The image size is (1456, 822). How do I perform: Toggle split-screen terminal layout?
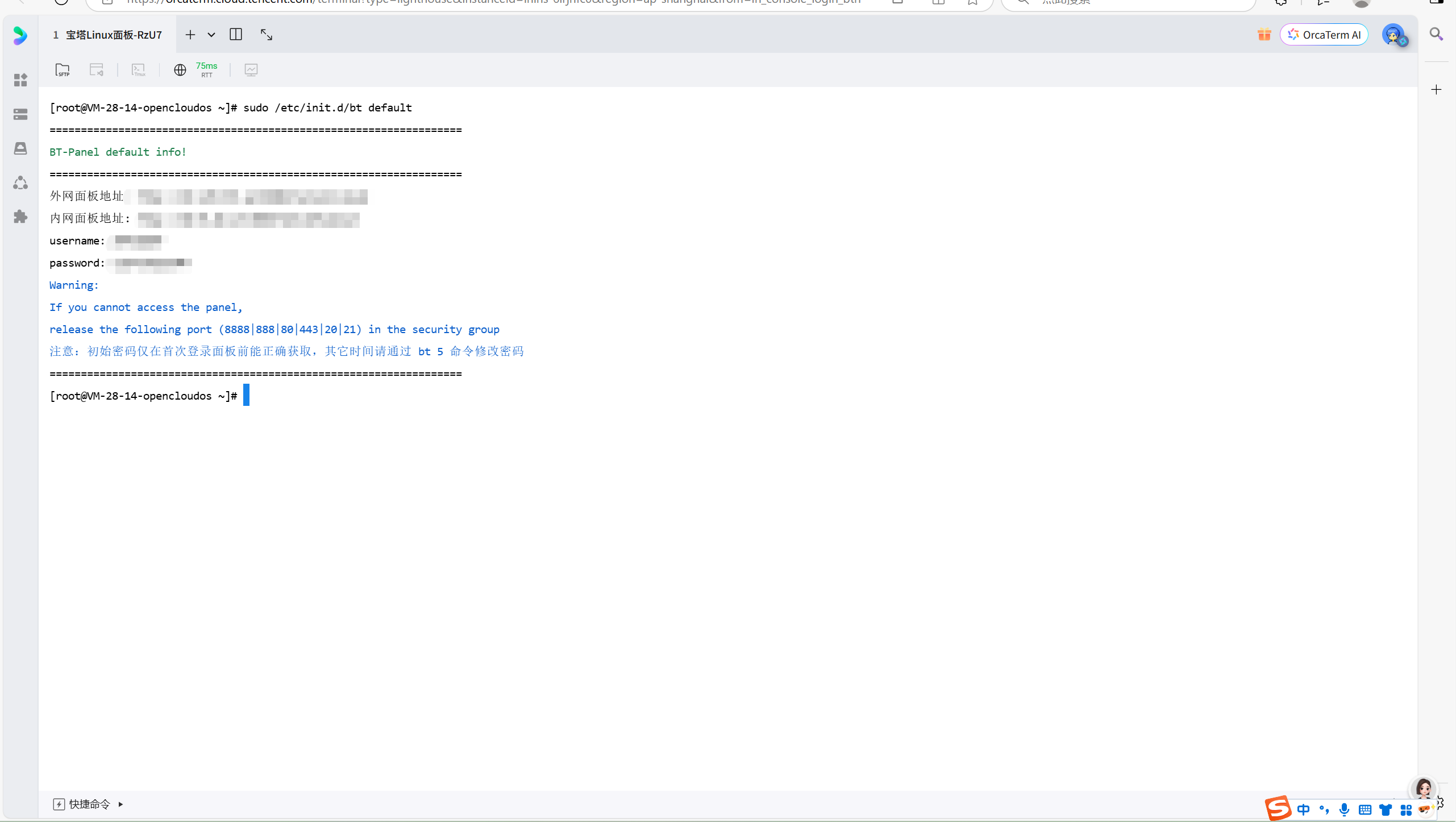[x=236, y=35]
